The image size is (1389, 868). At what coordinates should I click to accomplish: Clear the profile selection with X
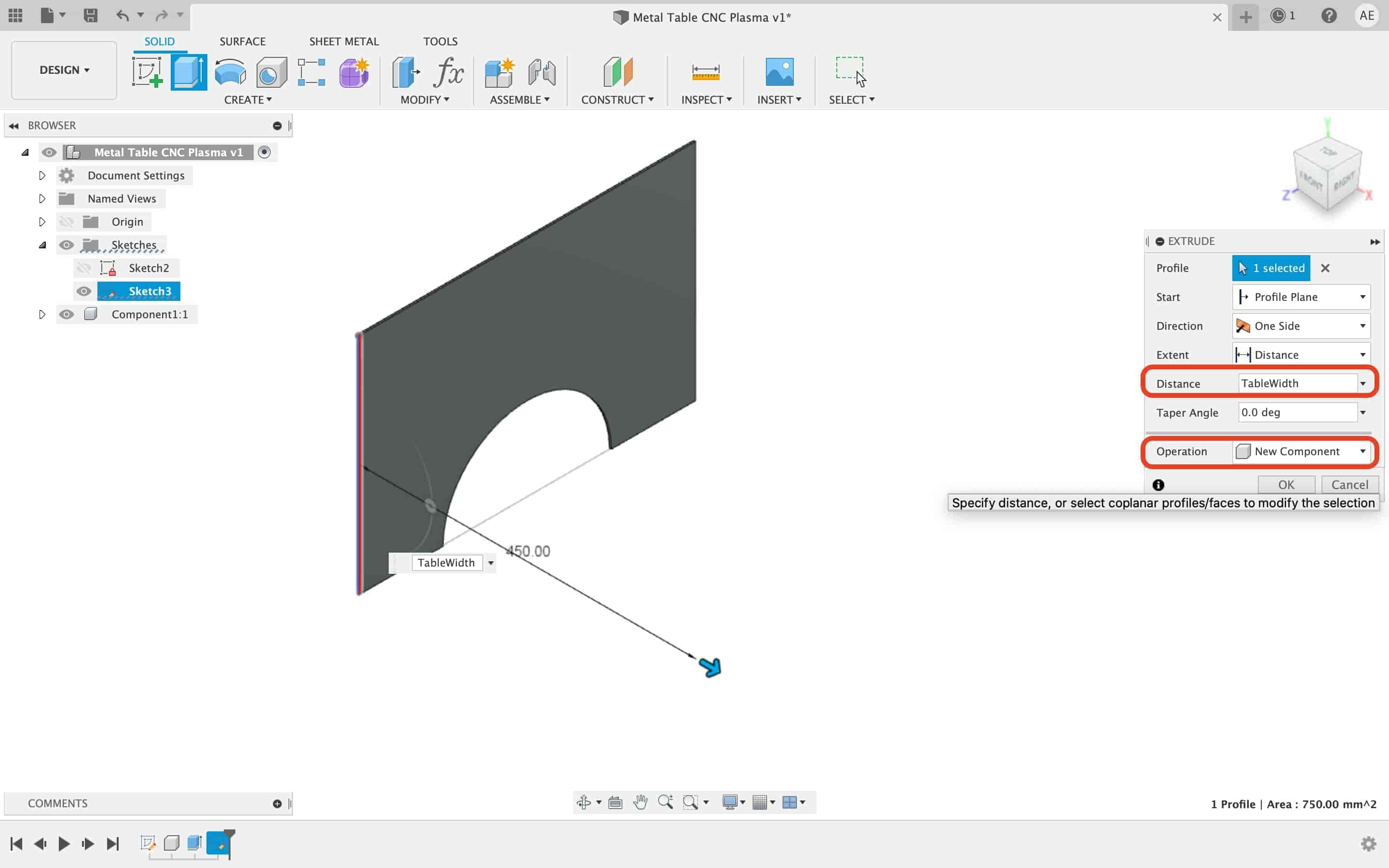click(x=1325, y=268)
